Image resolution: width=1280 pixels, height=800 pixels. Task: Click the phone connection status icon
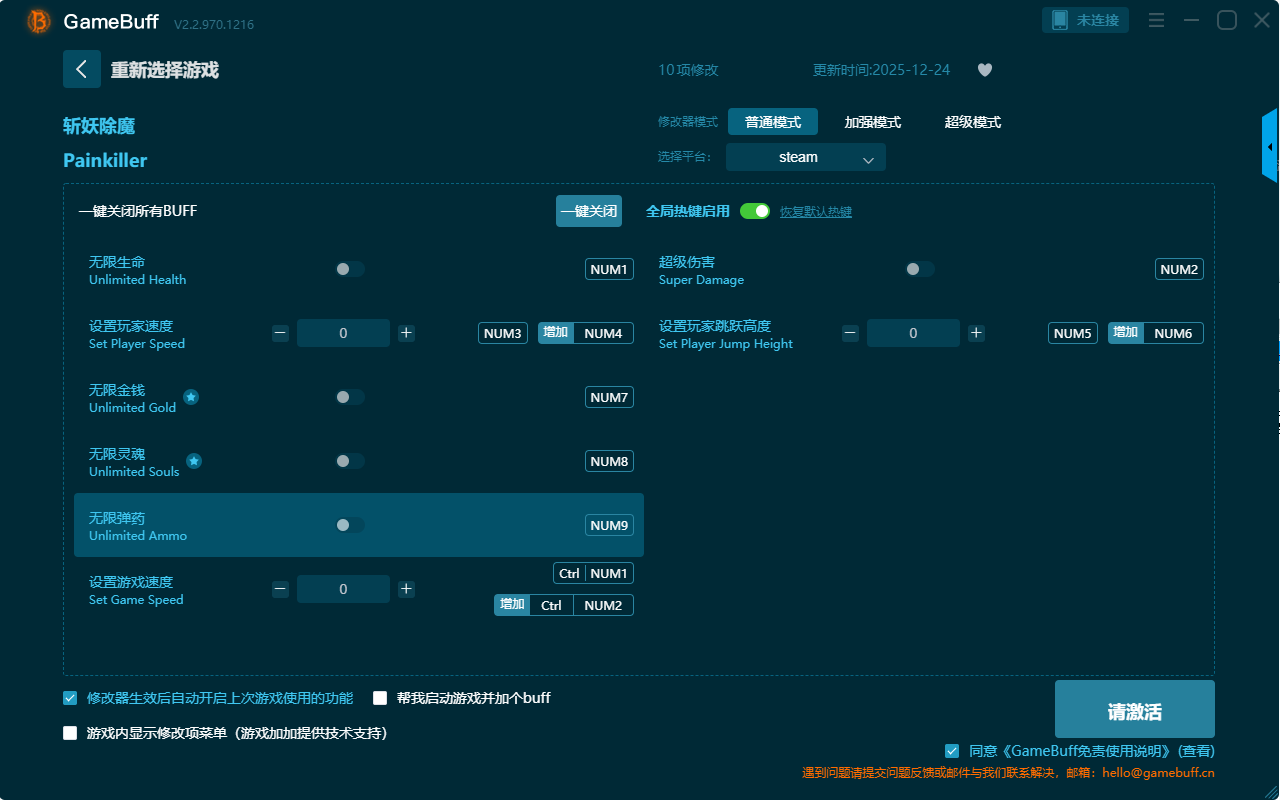coord(1059,20)
